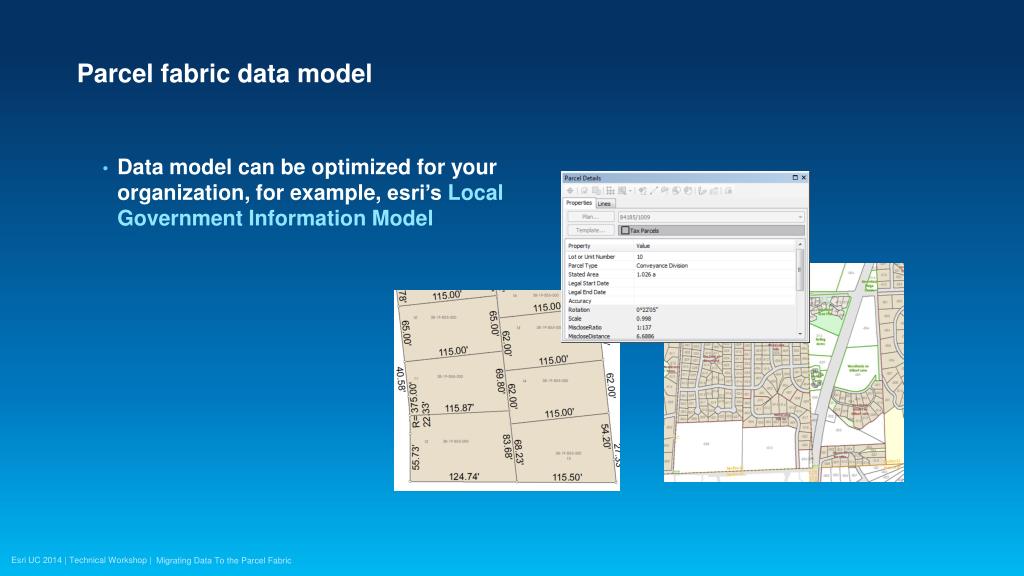Click the 115.87' dimension label on parcel map
This screenshot has width=1024, height=576.
pos(460,408)
